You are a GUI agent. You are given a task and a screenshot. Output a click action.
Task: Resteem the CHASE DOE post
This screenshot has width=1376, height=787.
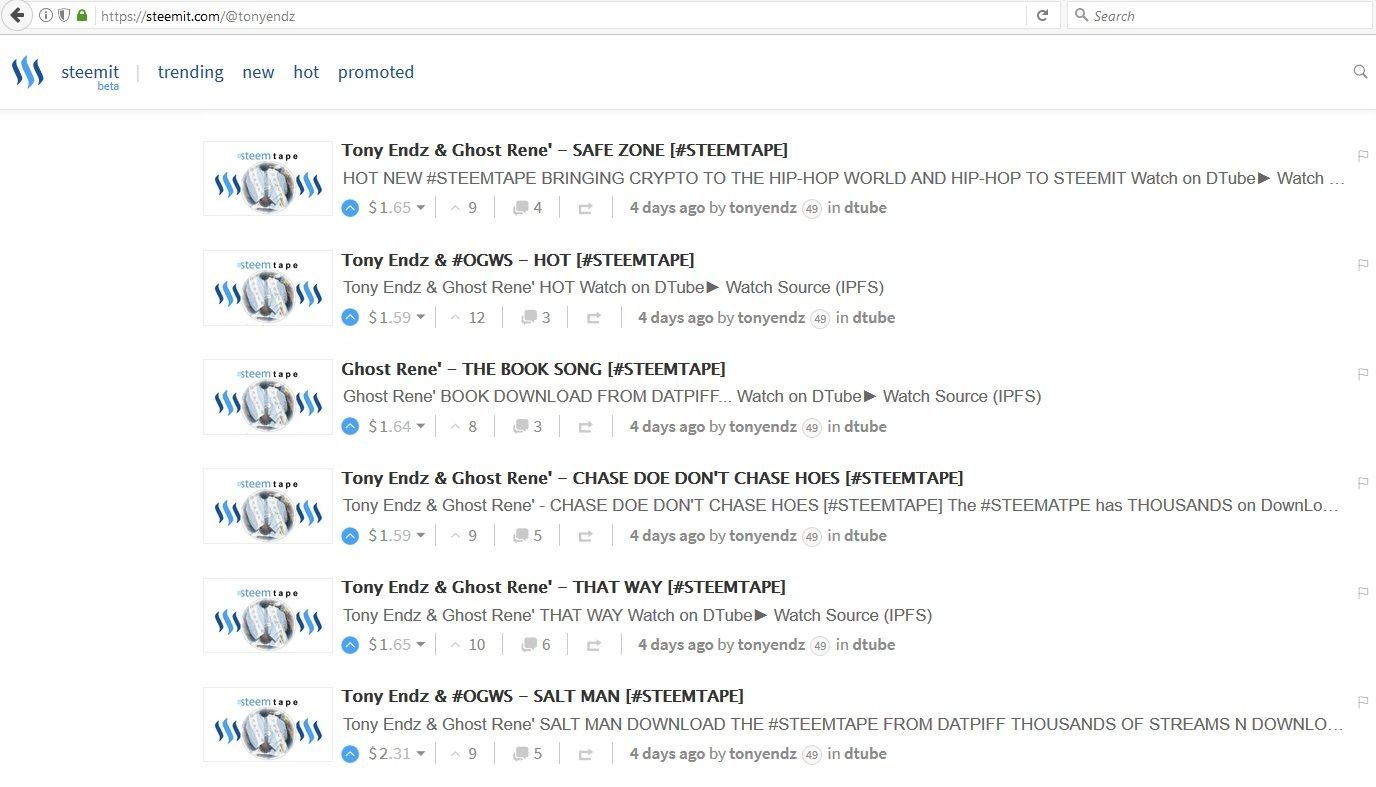tap(585, 536)
